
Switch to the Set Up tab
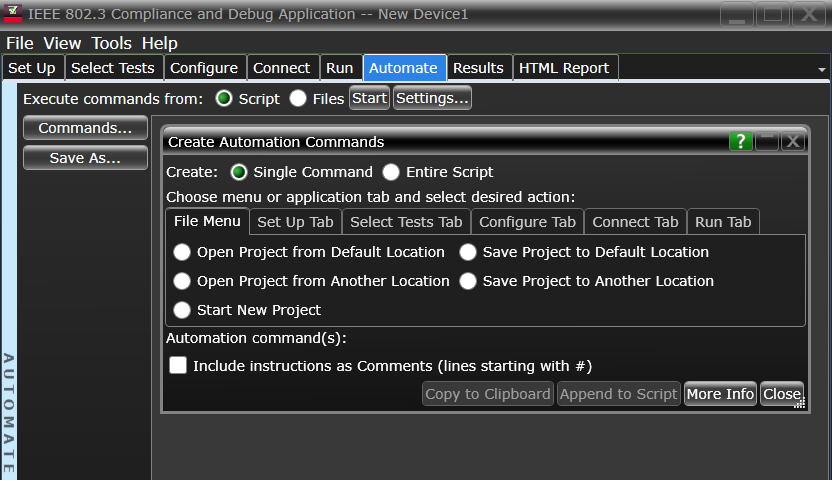tap(32, 68)
